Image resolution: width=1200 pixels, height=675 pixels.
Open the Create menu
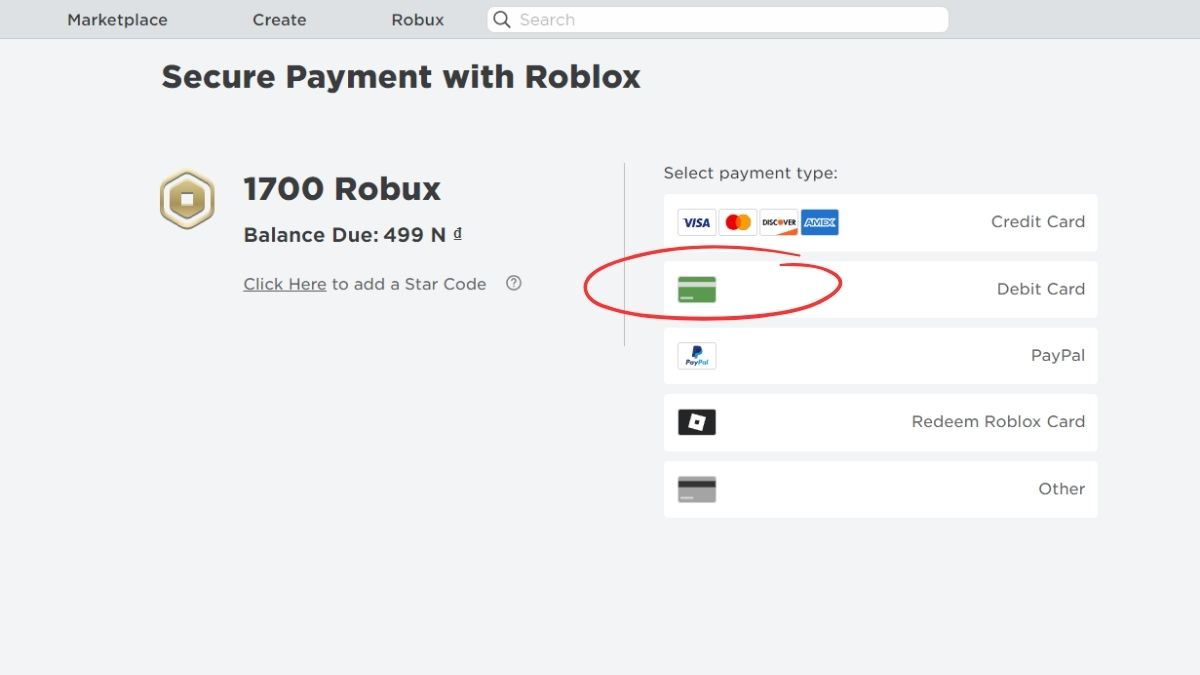278,19
